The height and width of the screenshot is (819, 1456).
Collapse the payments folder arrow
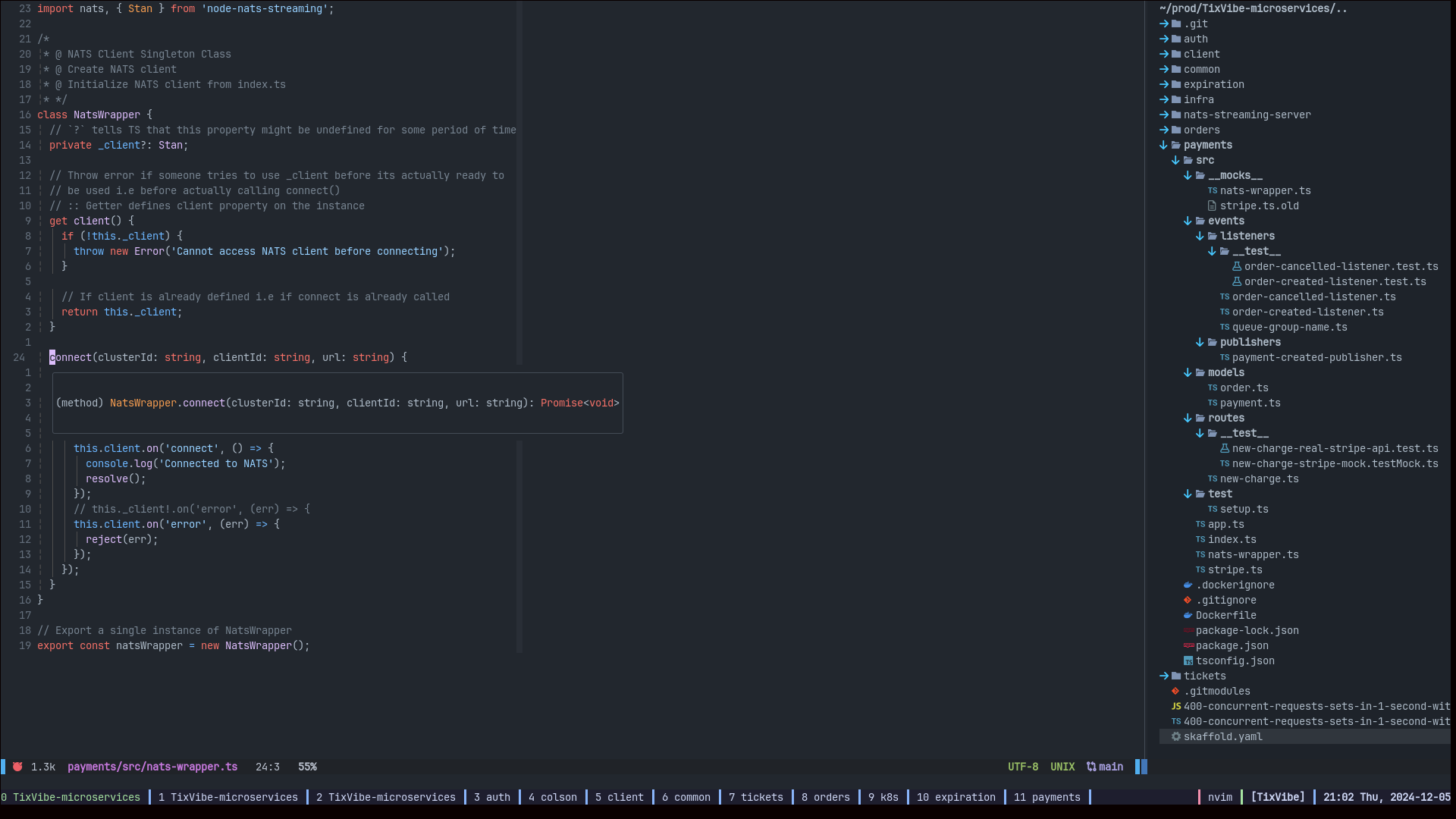point(1163,145)
